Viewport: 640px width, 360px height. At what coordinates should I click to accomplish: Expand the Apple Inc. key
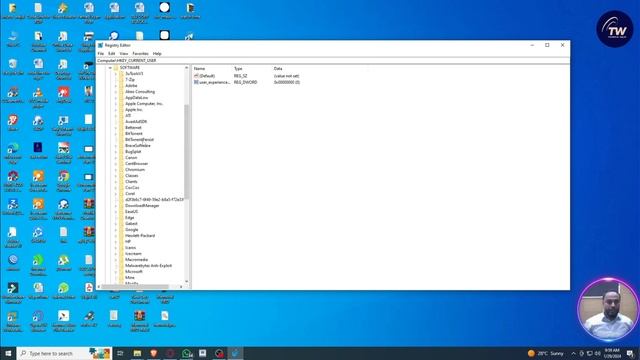click(x=116, y=110)
